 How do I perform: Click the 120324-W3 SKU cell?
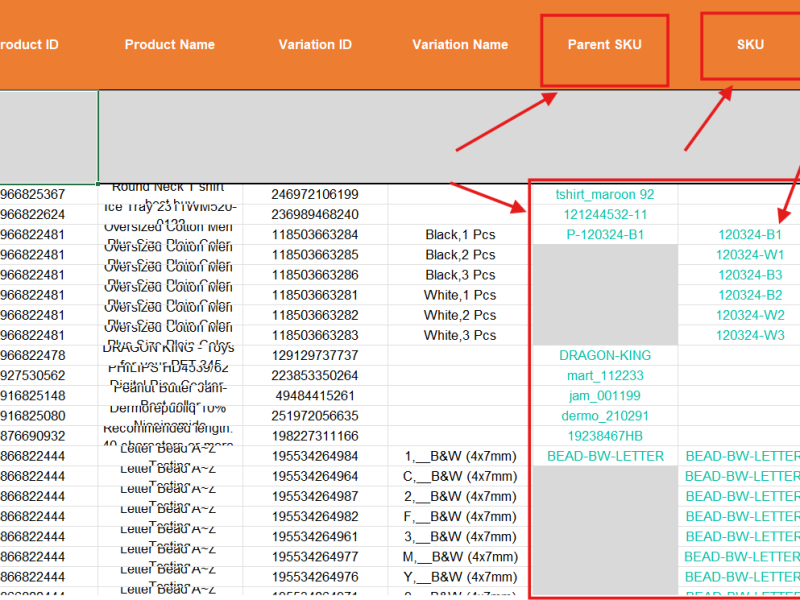749,335
